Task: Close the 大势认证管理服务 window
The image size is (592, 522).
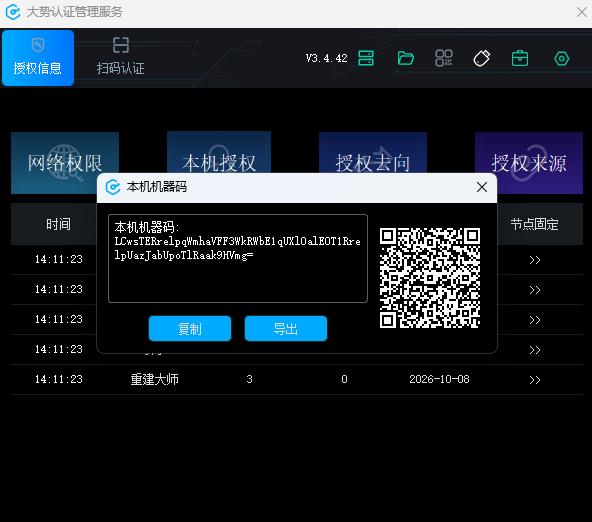Action: click(583, 12)
